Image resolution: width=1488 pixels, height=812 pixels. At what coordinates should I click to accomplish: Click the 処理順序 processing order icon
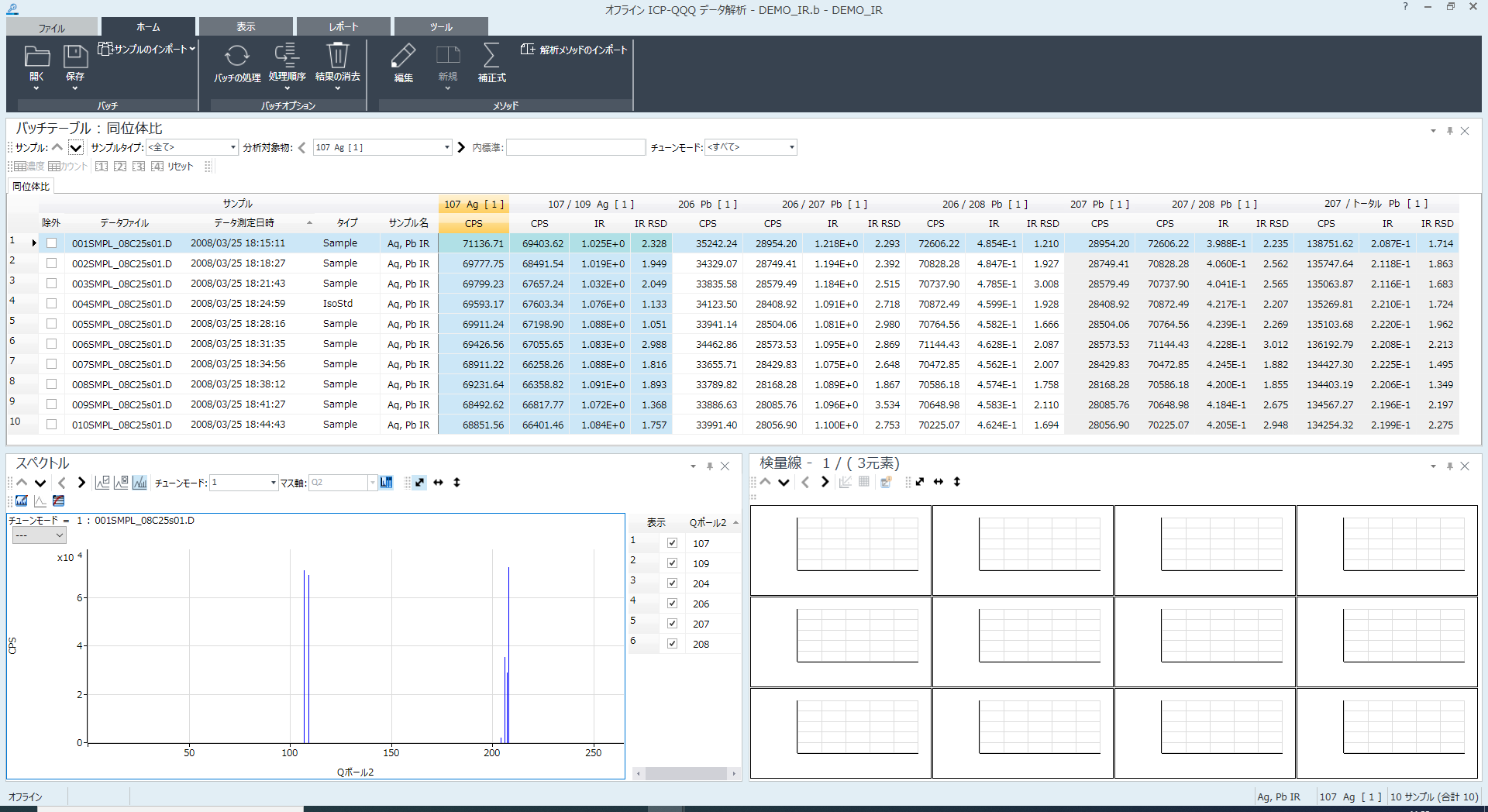(x=287, y=55)
